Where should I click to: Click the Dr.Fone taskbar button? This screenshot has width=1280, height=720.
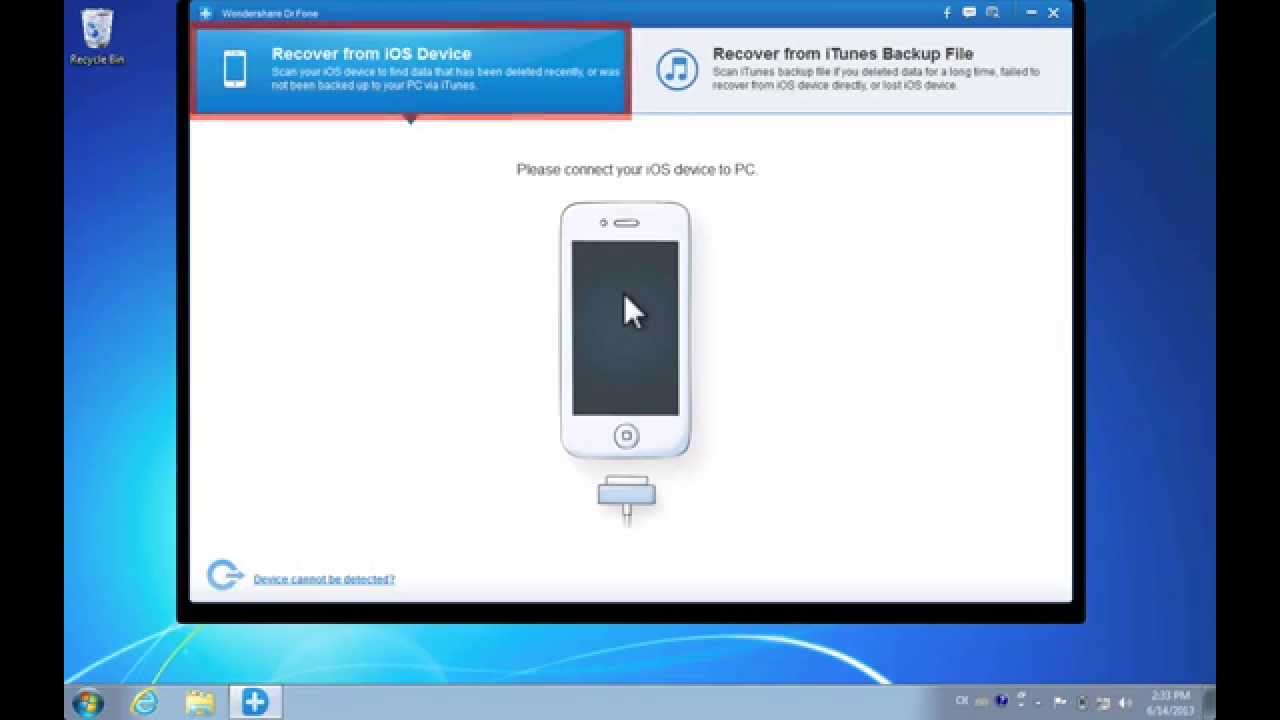pyautogui.click(x=255, y=702)
